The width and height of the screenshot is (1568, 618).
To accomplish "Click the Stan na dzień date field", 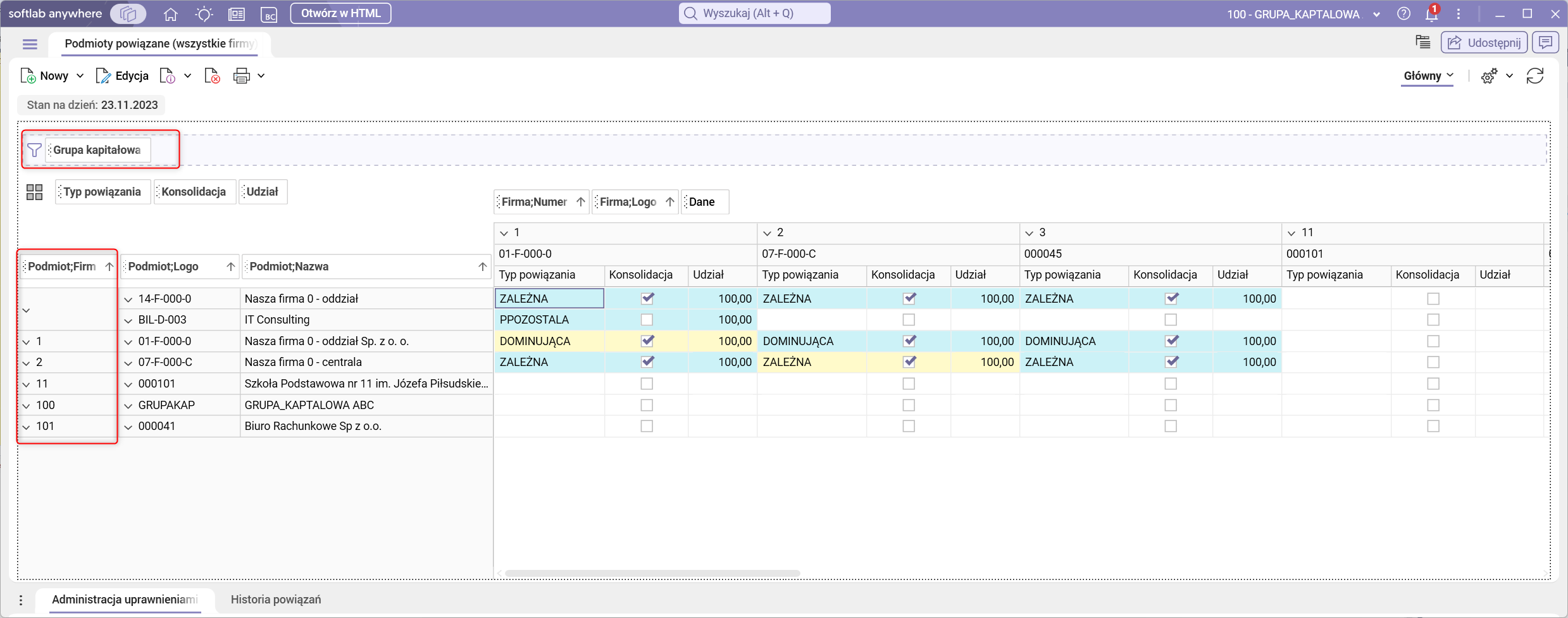I will pyautogui.click(x=92, y=105).
